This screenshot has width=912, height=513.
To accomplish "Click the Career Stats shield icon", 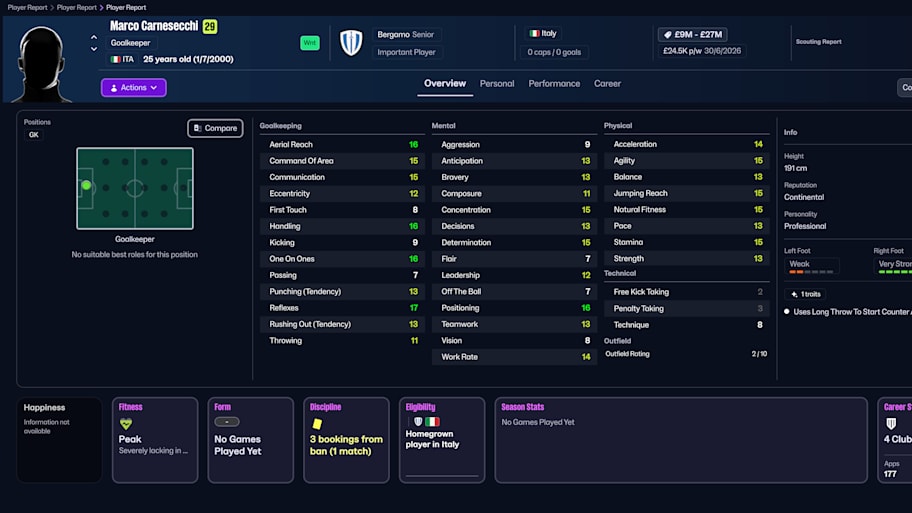I will pos(890,423).
